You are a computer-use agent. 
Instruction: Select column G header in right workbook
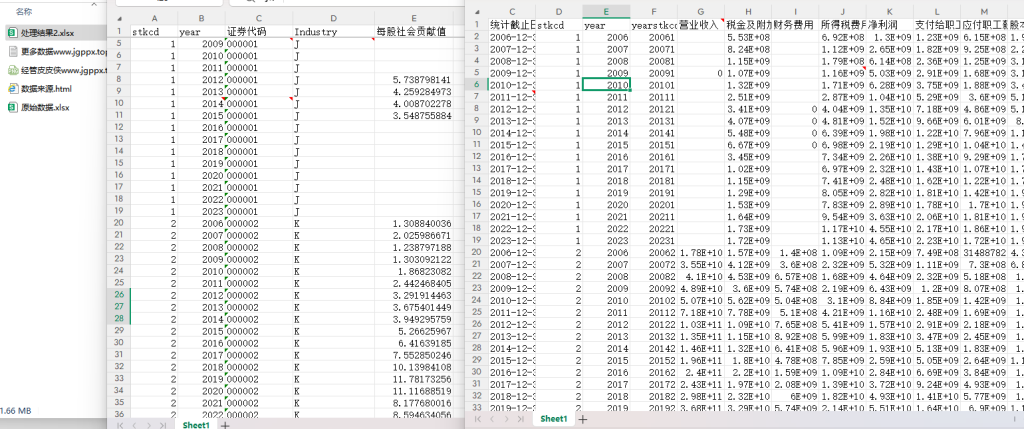[x=701, y=11]
